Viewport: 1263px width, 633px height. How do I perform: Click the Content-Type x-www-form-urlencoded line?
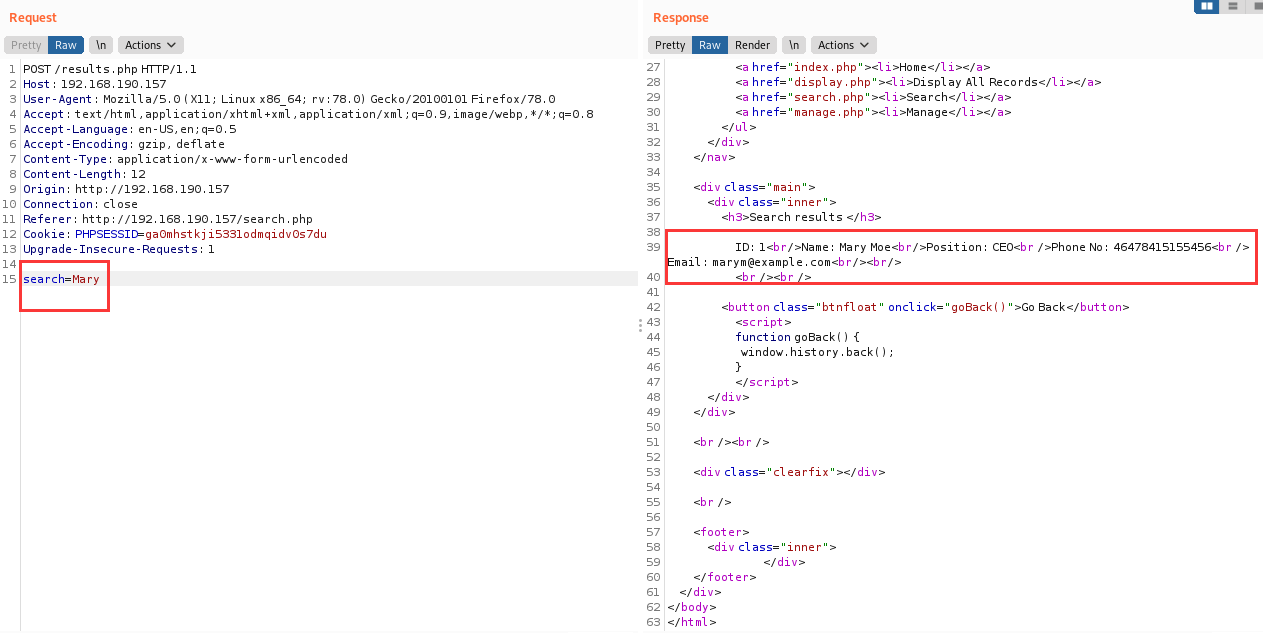click(x=186, y=159)
